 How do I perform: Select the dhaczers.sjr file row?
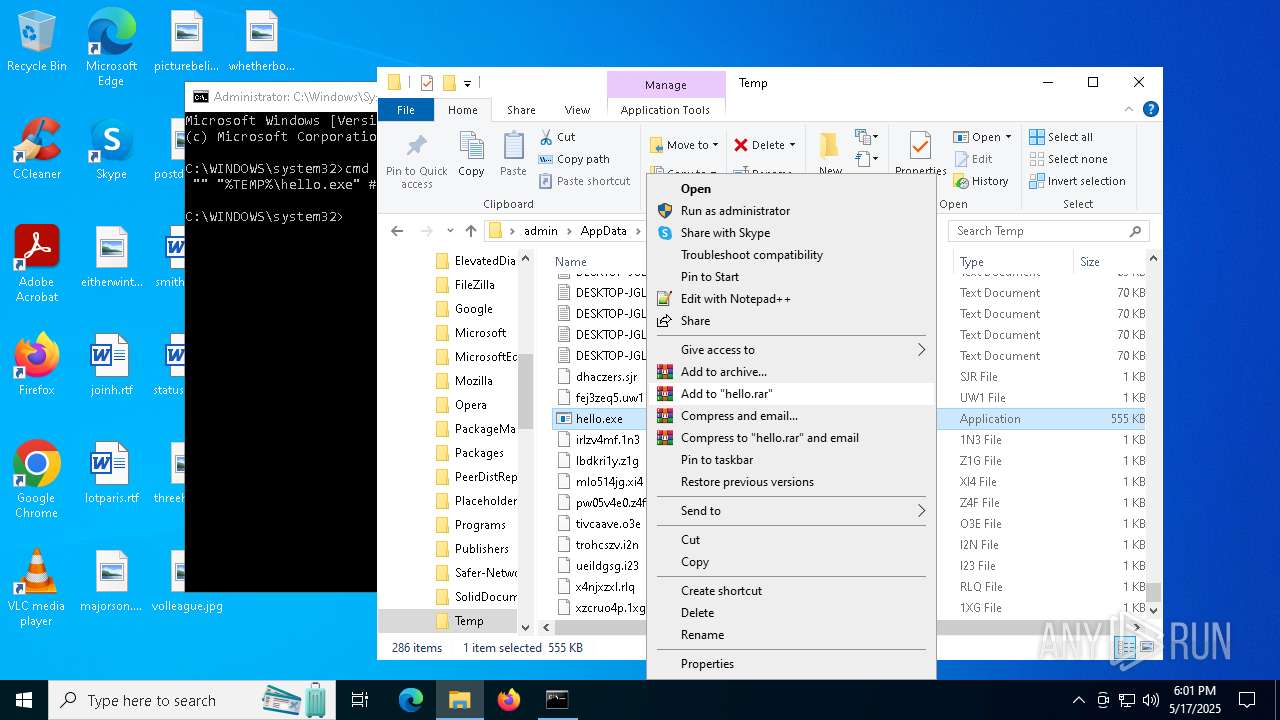(606, 377)
